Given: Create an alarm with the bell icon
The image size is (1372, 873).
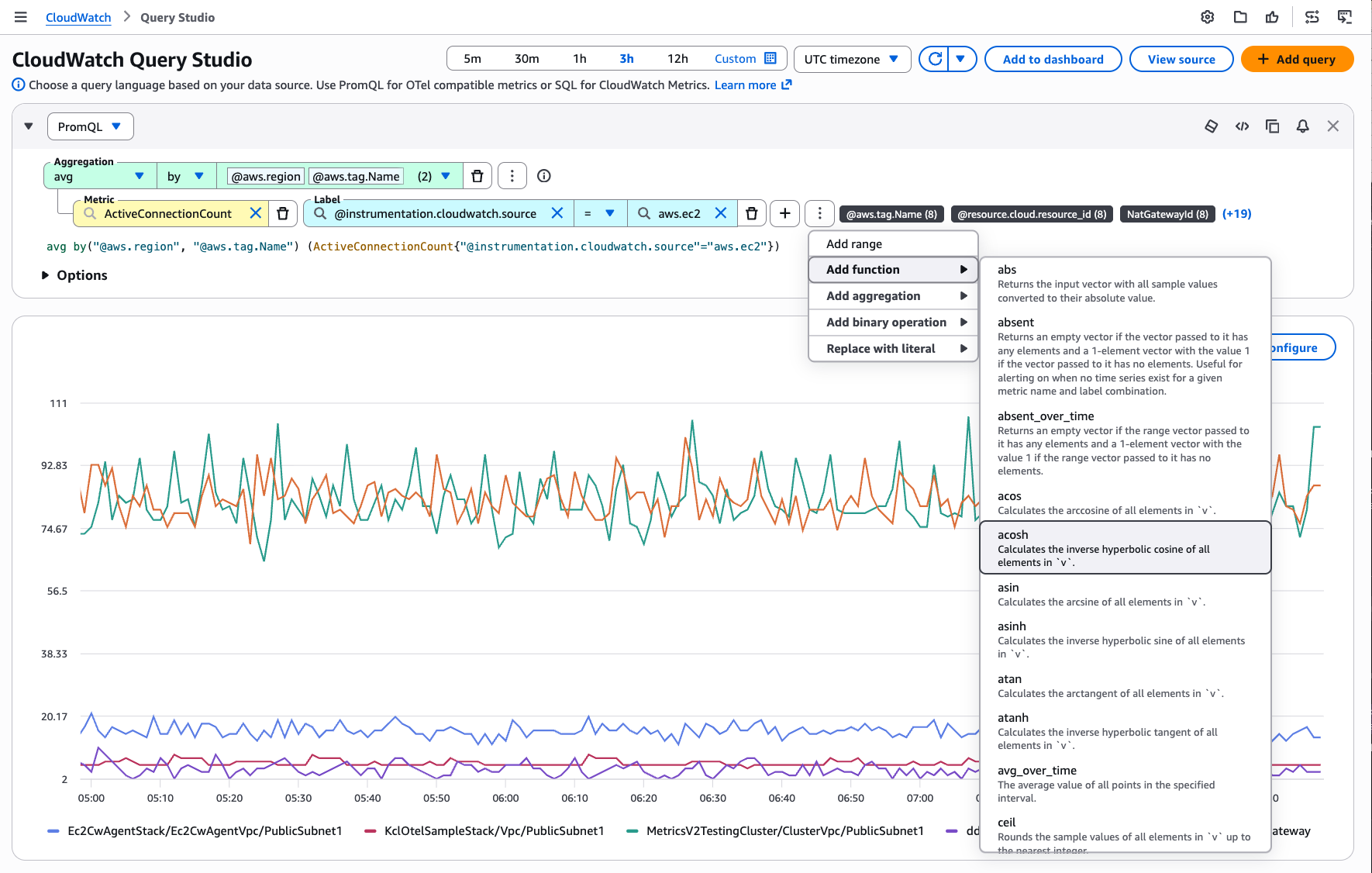Looking at the screenshot, I should (x=1302, y=126).
